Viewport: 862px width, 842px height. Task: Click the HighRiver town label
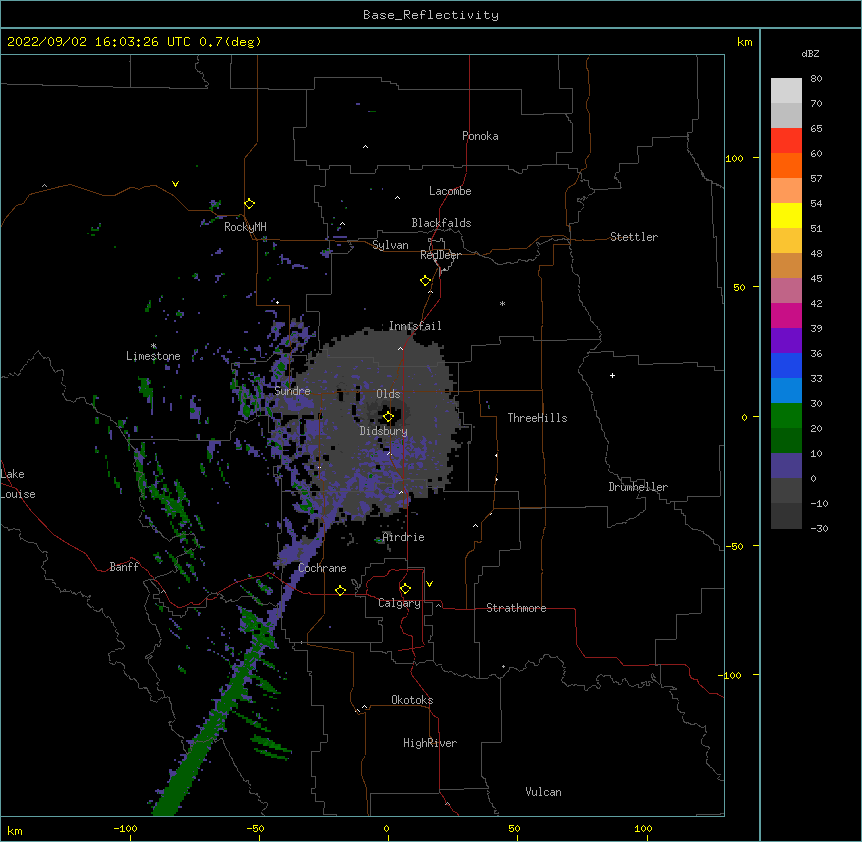point(430,743)
